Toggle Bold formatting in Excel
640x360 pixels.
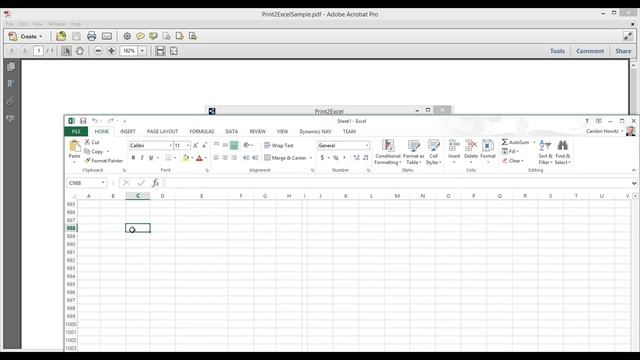coord(133,158)
